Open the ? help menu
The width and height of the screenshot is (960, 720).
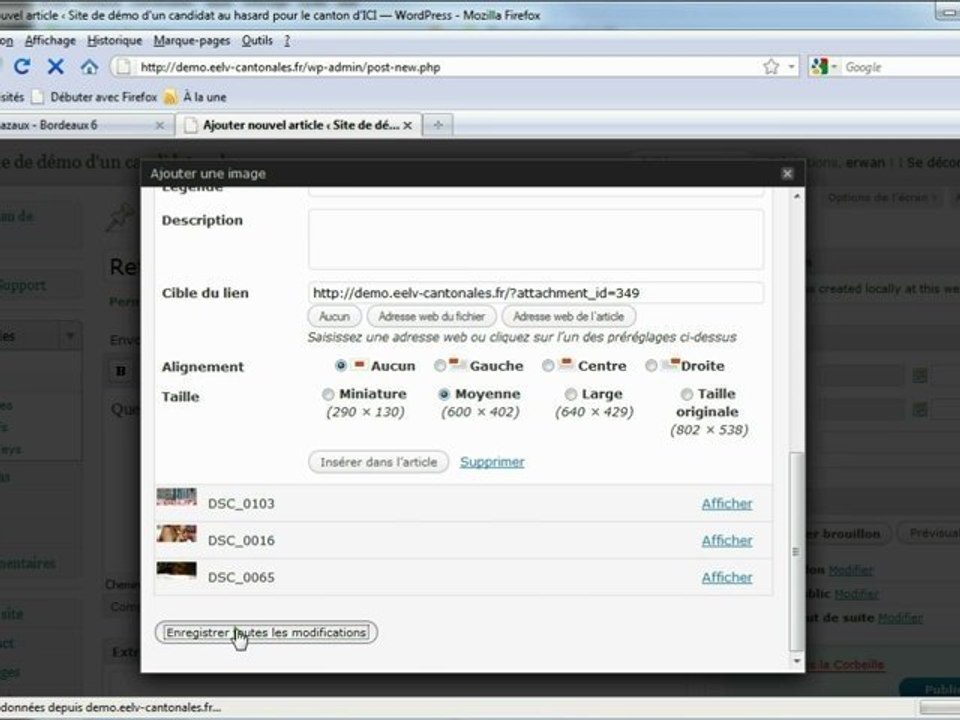tap(287, 40)
